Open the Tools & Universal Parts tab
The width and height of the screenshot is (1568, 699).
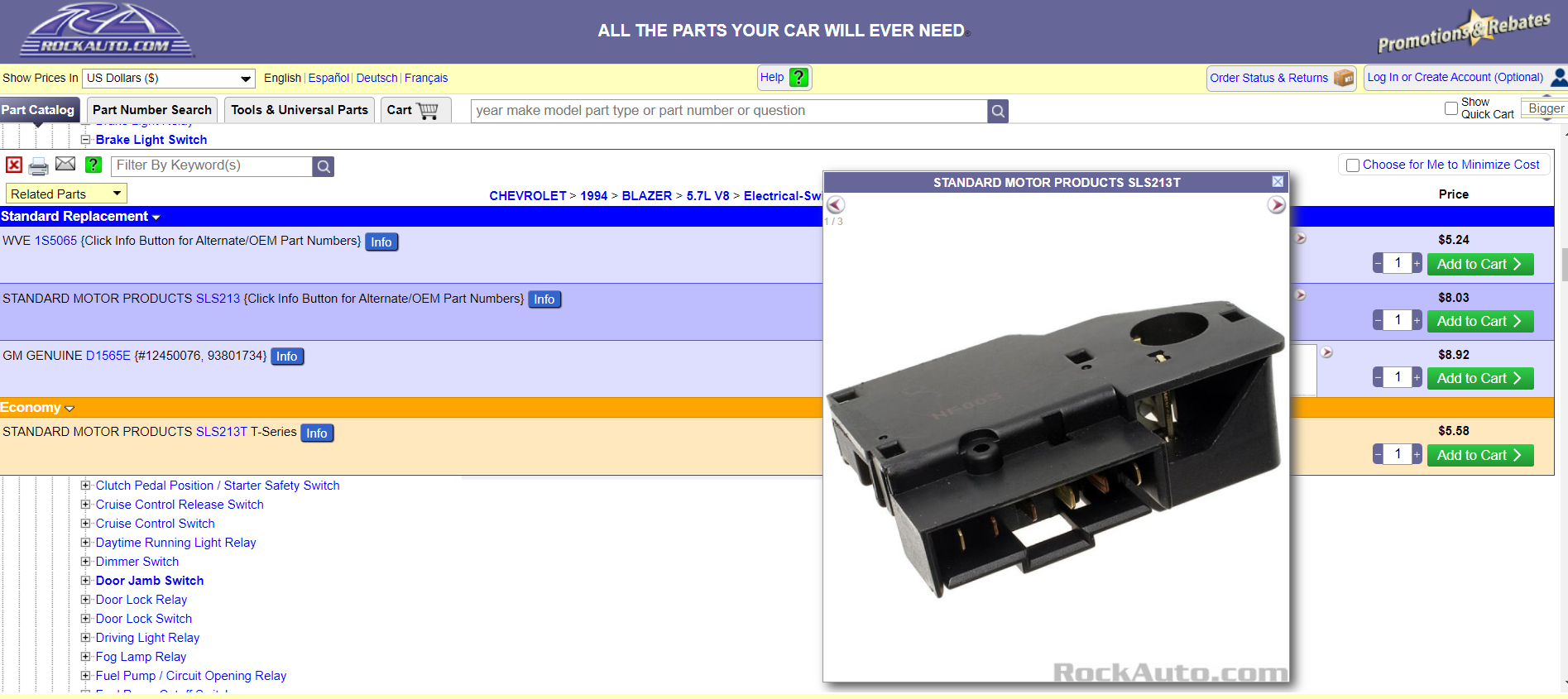[300, 110]
